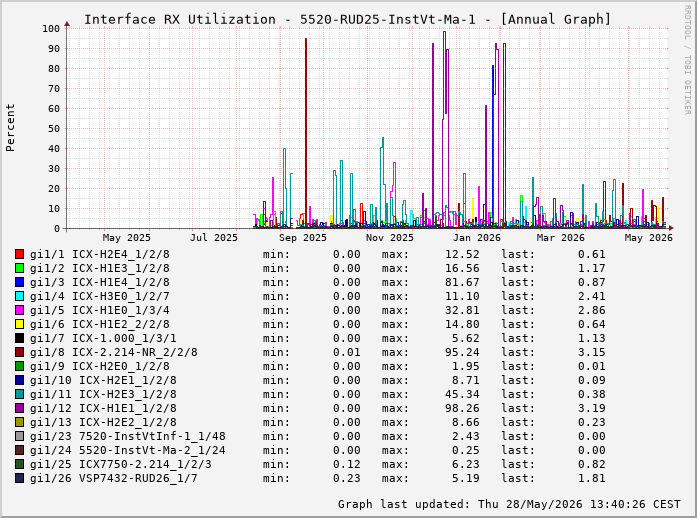Click the red gi1/1 legend swatch
Viewport: 697px width, 518px height.
click(19, 254)
